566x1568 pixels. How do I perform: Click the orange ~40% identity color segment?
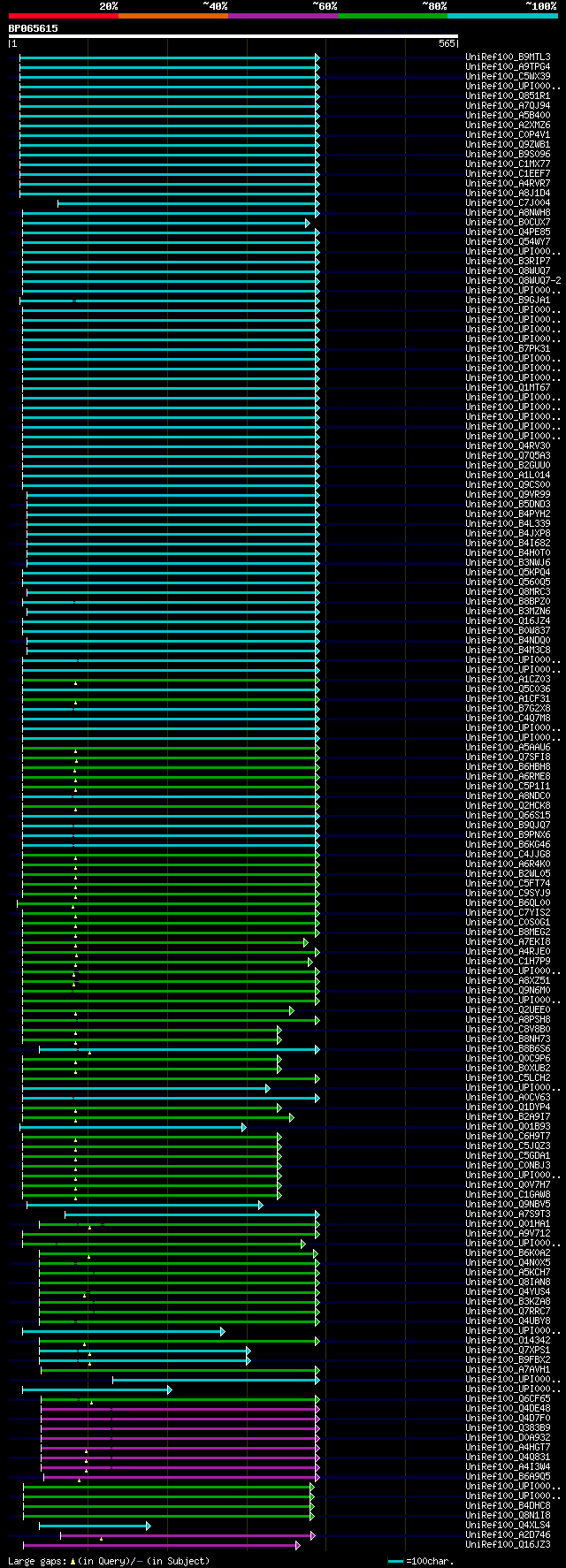172,15
